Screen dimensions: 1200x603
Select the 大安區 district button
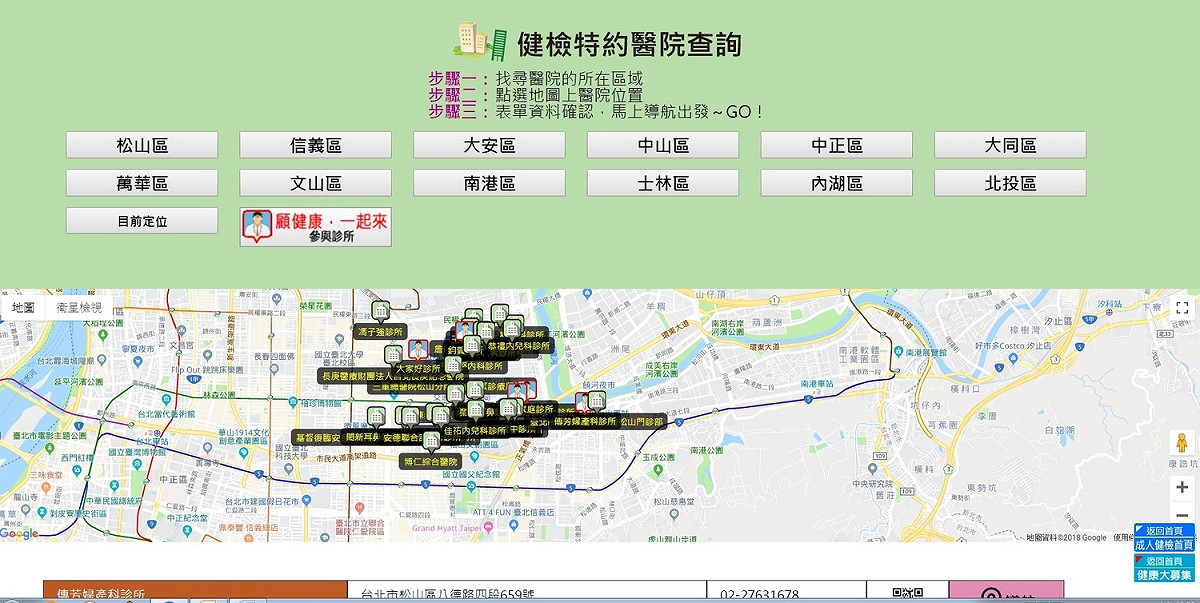(x=489, y=145)
